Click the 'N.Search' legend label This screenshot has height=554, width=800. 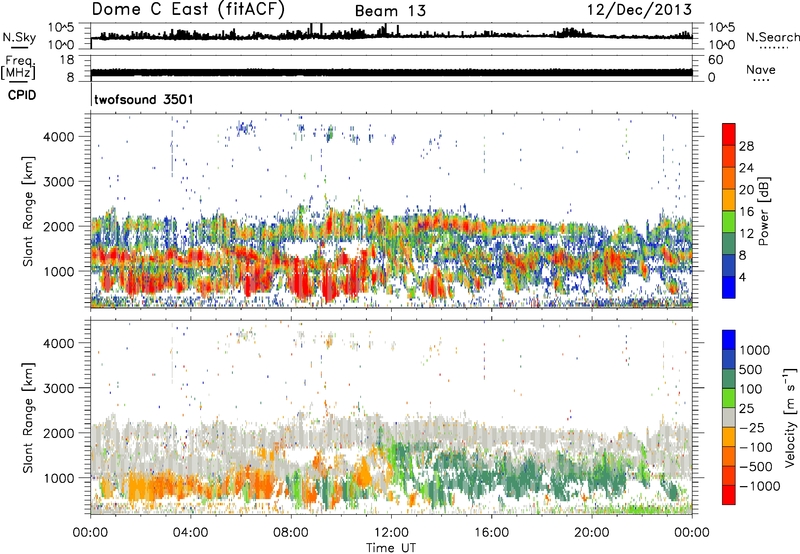click(772, 37)
